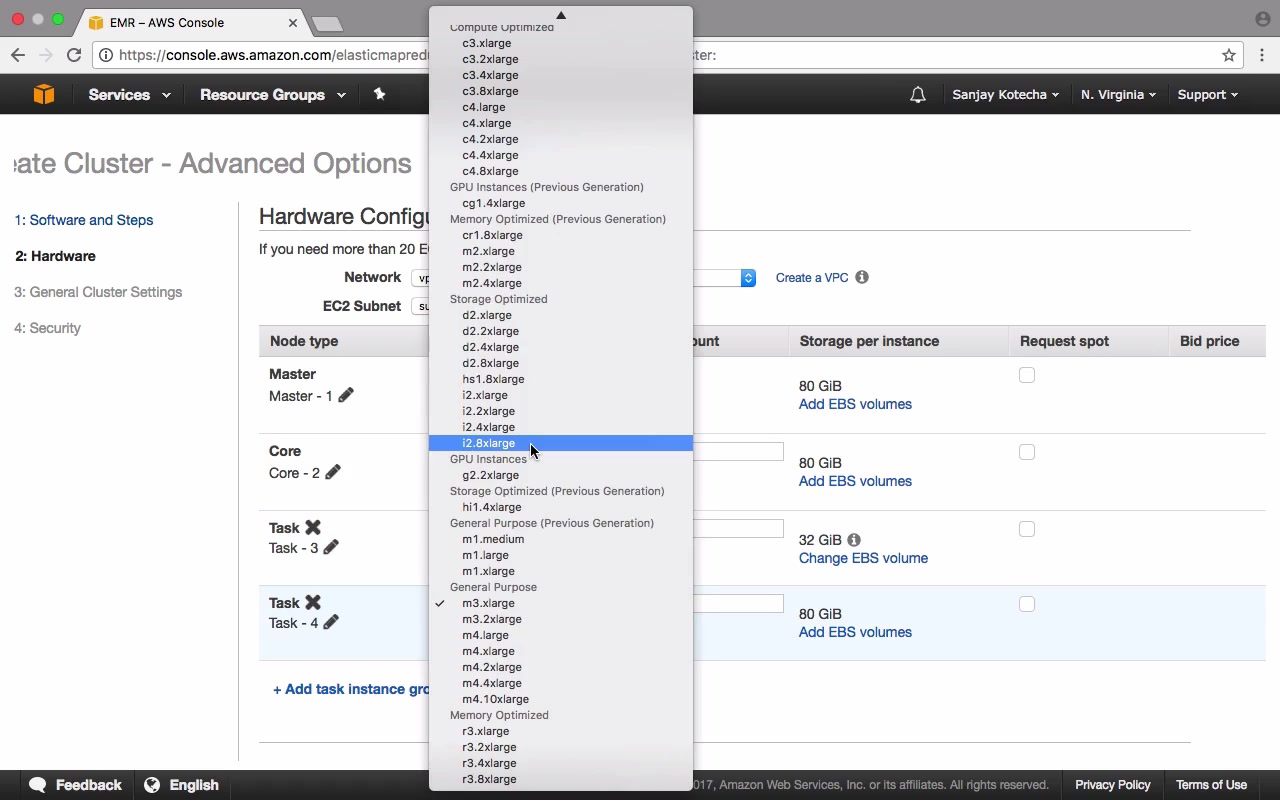The width and height of the screenshot is (1280, 800).
Task: Close the EMR – AWS Console tab
Action: [x=293, y=22]
